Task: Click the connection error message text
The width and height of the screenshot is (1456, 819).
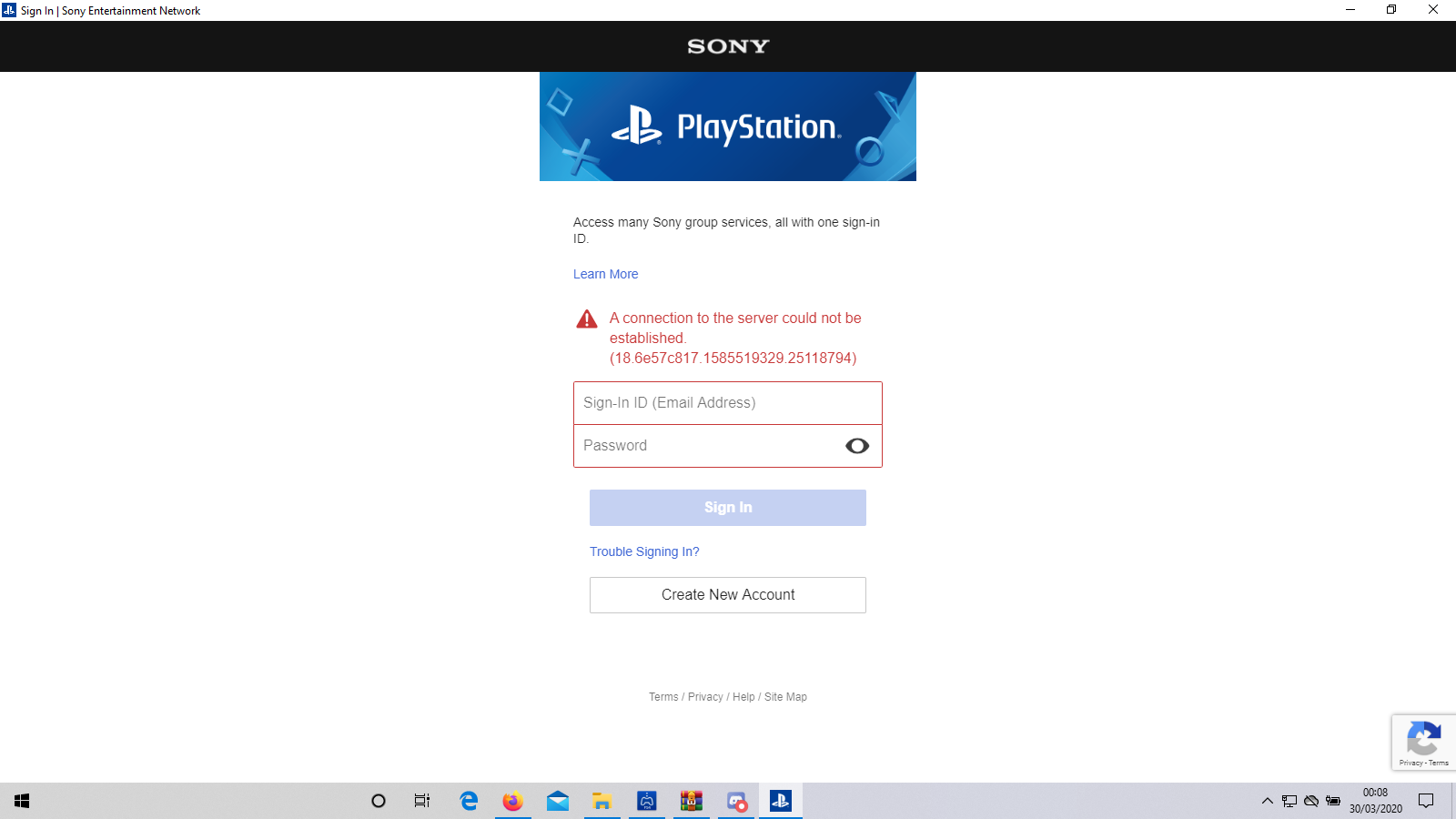Action: point(735,339)
